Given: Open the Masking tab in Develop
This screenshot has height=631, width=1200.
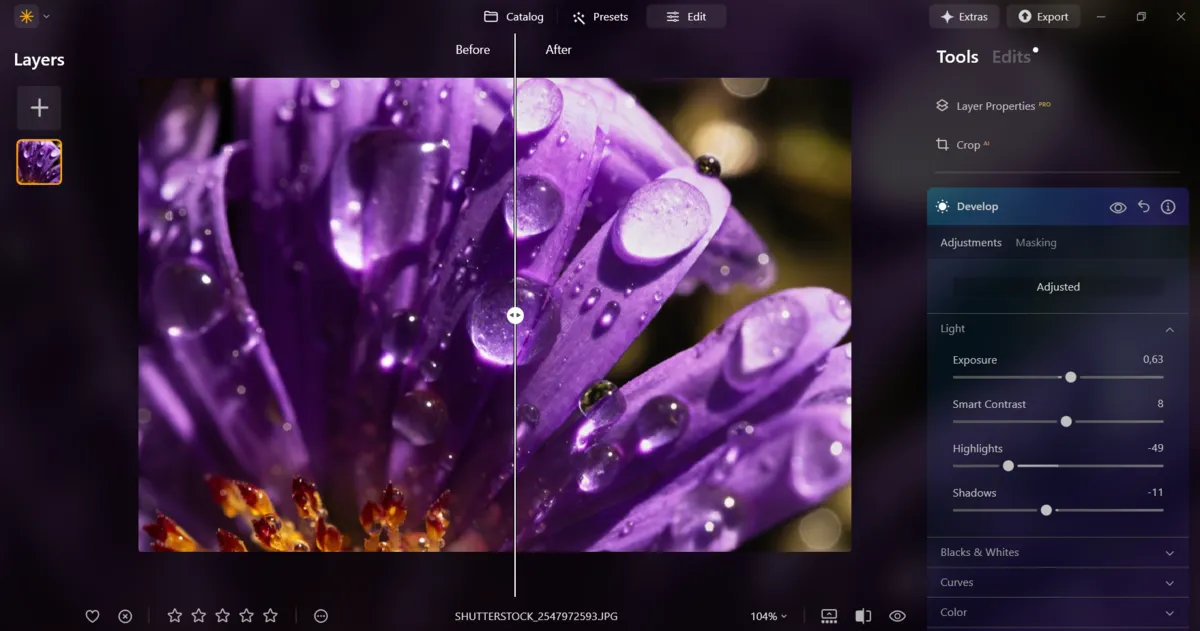Looking at the screenshot, I should coord(1036,242).
